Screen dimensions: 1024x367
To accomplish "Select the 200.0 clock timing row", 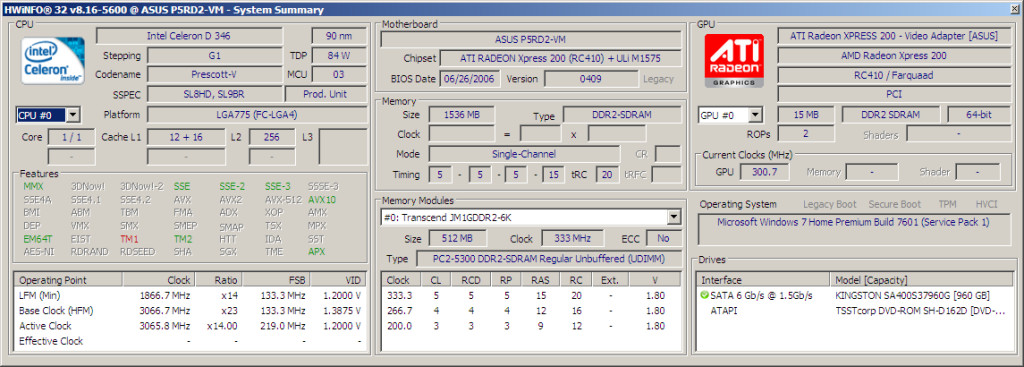I will pyautogui.click(x=532, y=326).
